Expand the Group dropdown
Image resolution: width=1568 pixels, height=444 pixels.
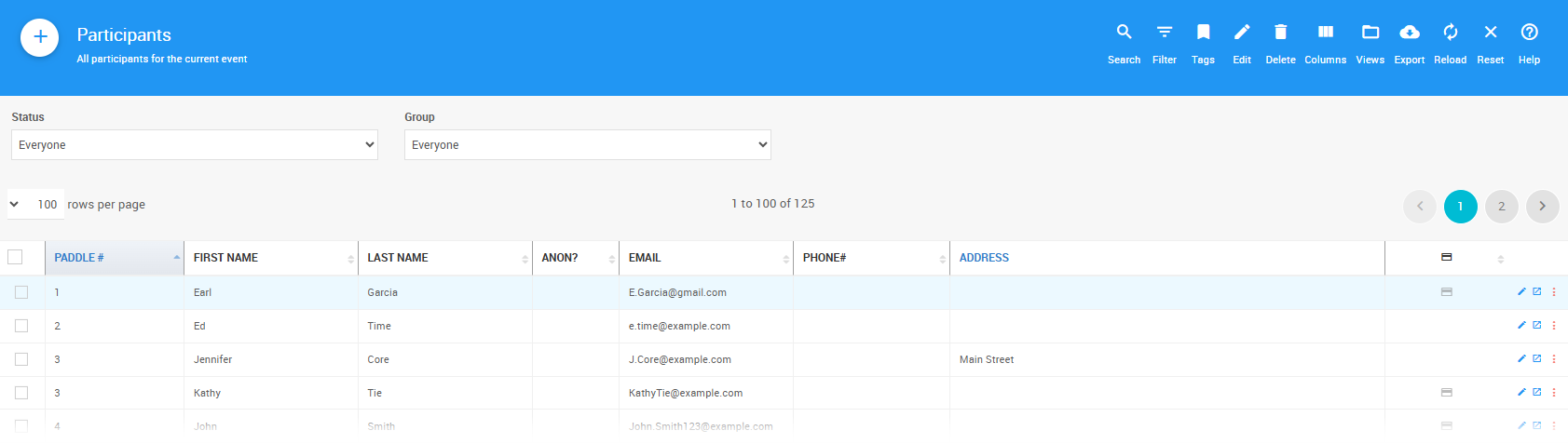pyautogui.click(x=587, y=145)
